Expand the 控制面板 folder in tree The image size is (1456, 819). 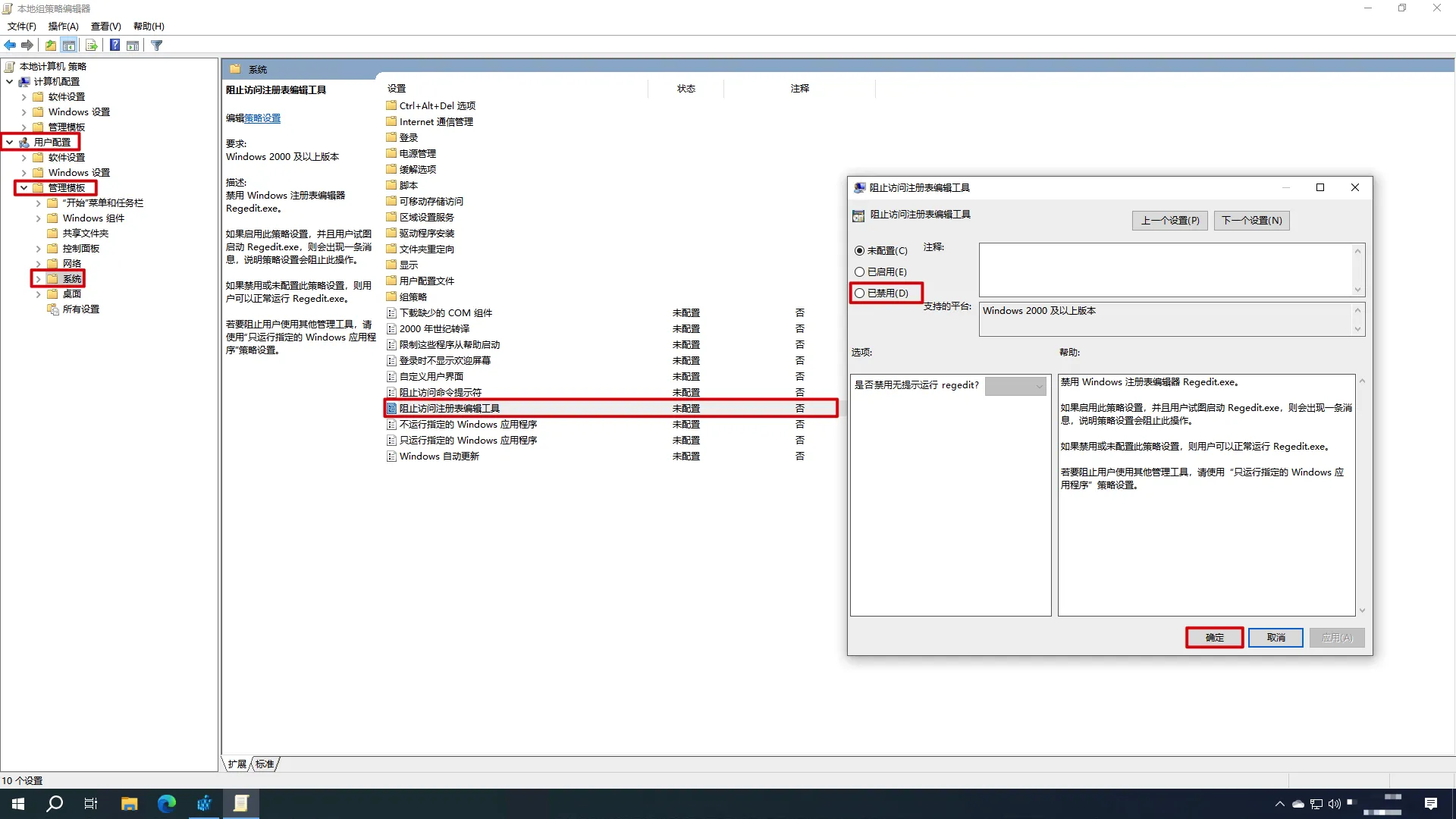pos(39,249)
